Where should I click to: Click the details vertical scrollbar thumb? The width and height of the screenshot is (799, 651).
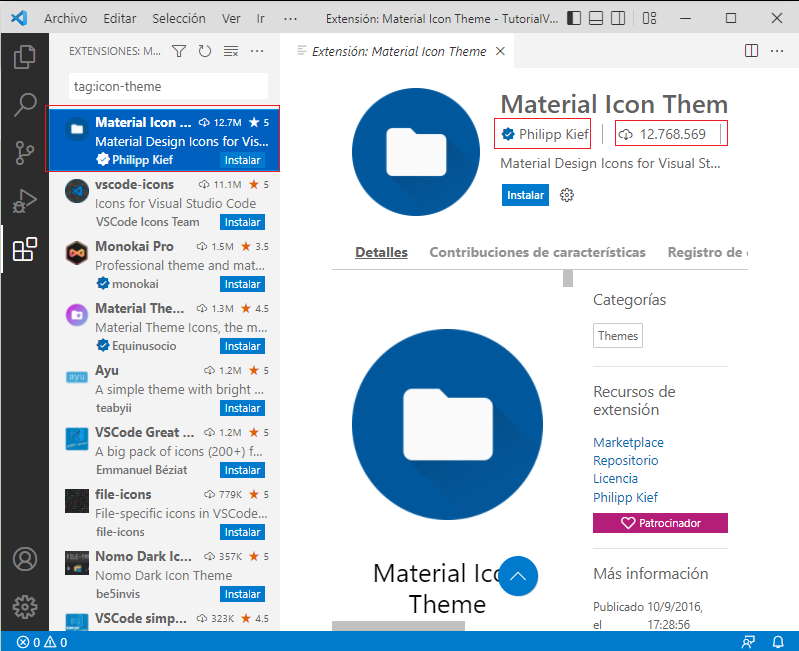(568, 278)
